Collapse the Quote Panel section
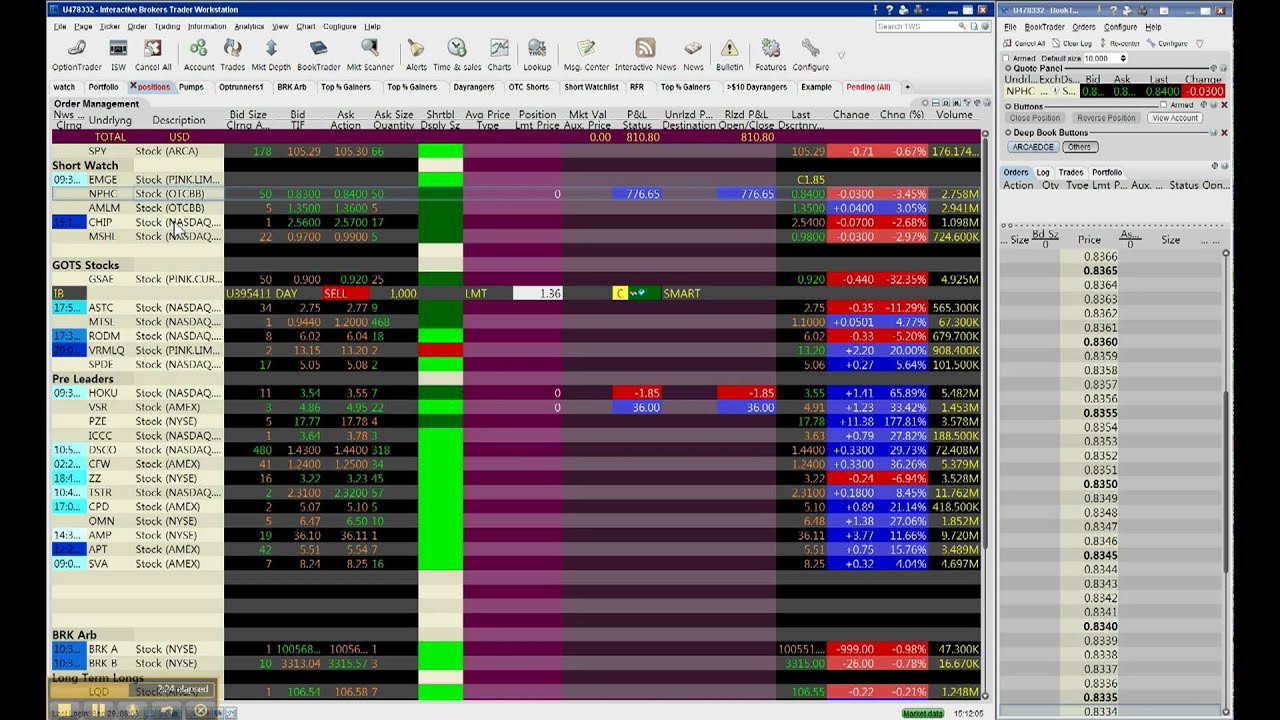Image resolution: width=1280 pixels, height=720 pixels. (1008, 69)
